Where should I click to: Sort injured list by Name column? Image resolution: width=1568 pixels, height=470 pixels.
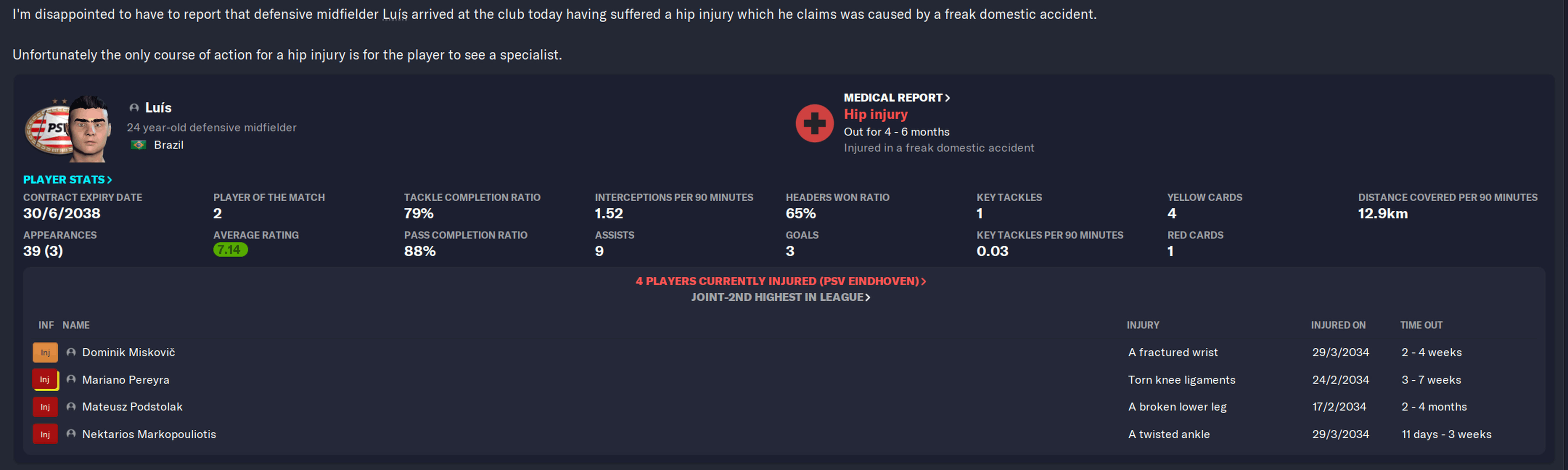pos(76,325)
